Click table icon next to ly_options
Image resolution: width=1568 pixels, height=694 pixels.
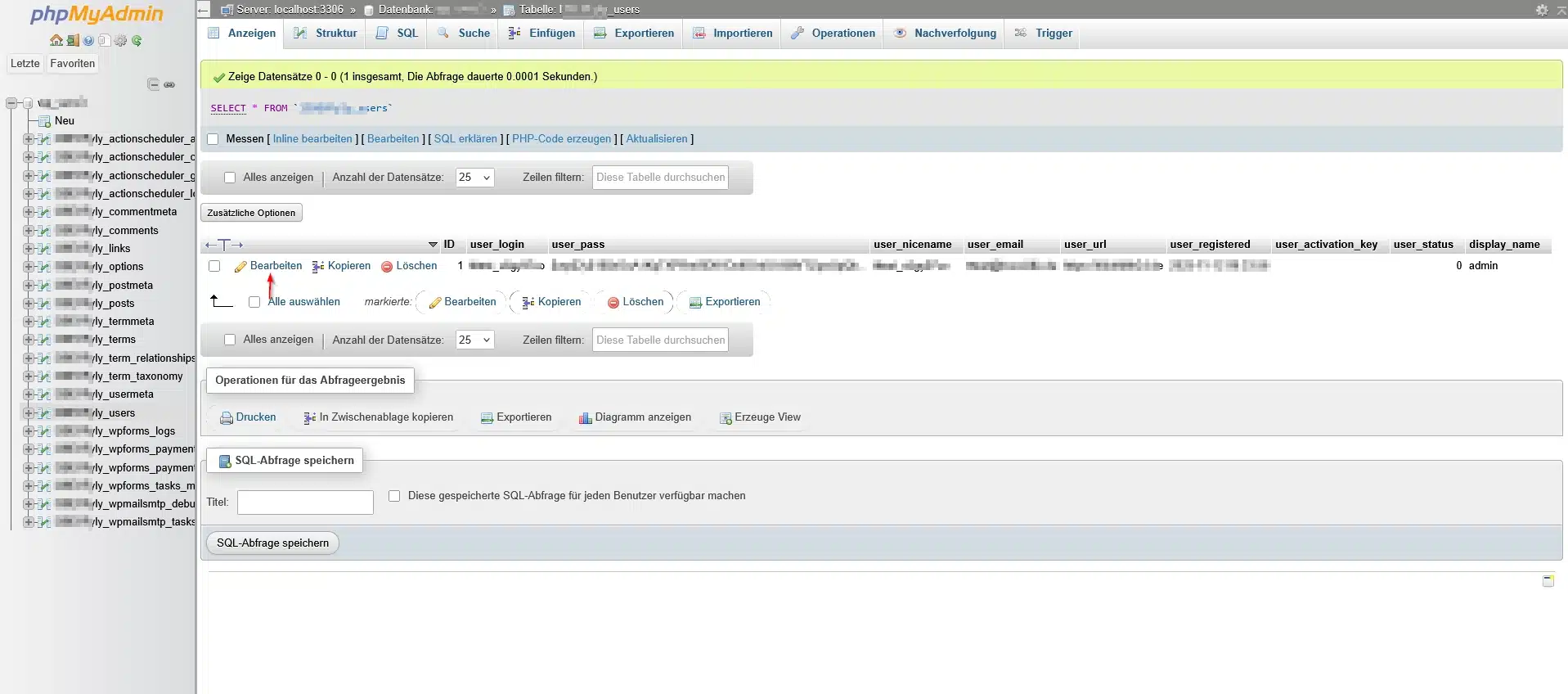(44, 267)
